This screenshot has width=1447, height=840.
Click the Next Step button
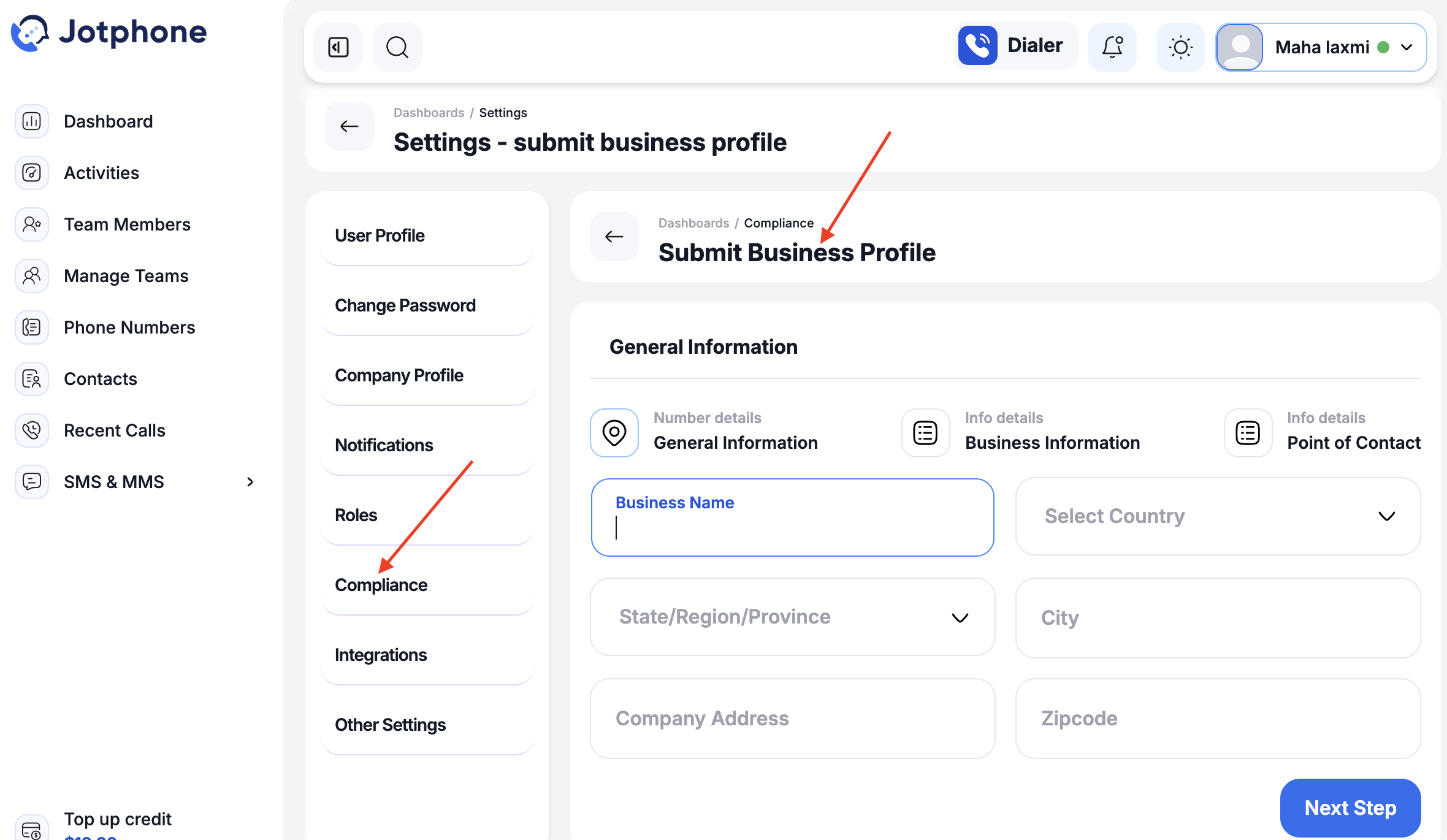pyautogui.click(x=1350, y=808)
